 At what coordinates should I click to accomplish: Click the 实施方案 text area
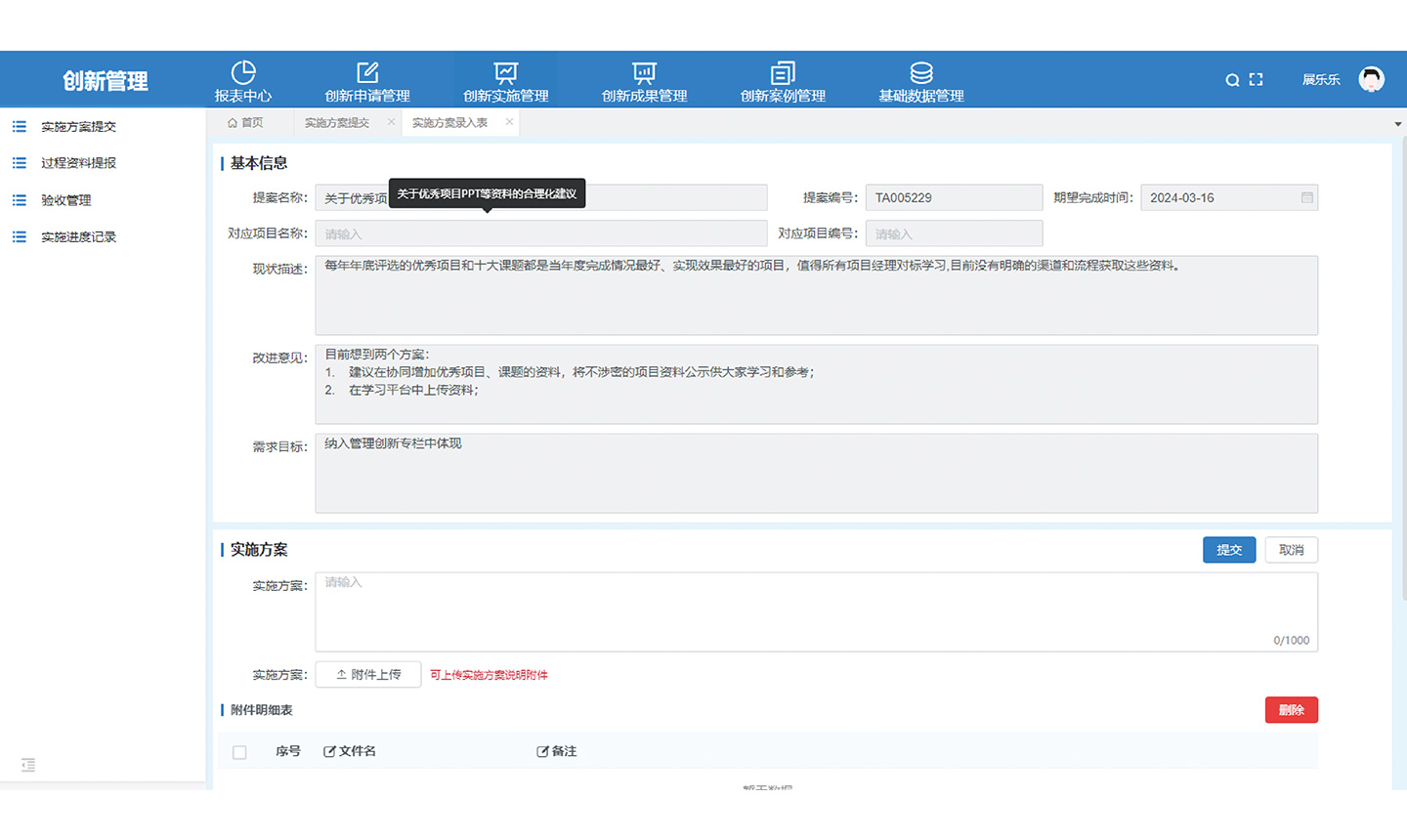click(816, 611)
